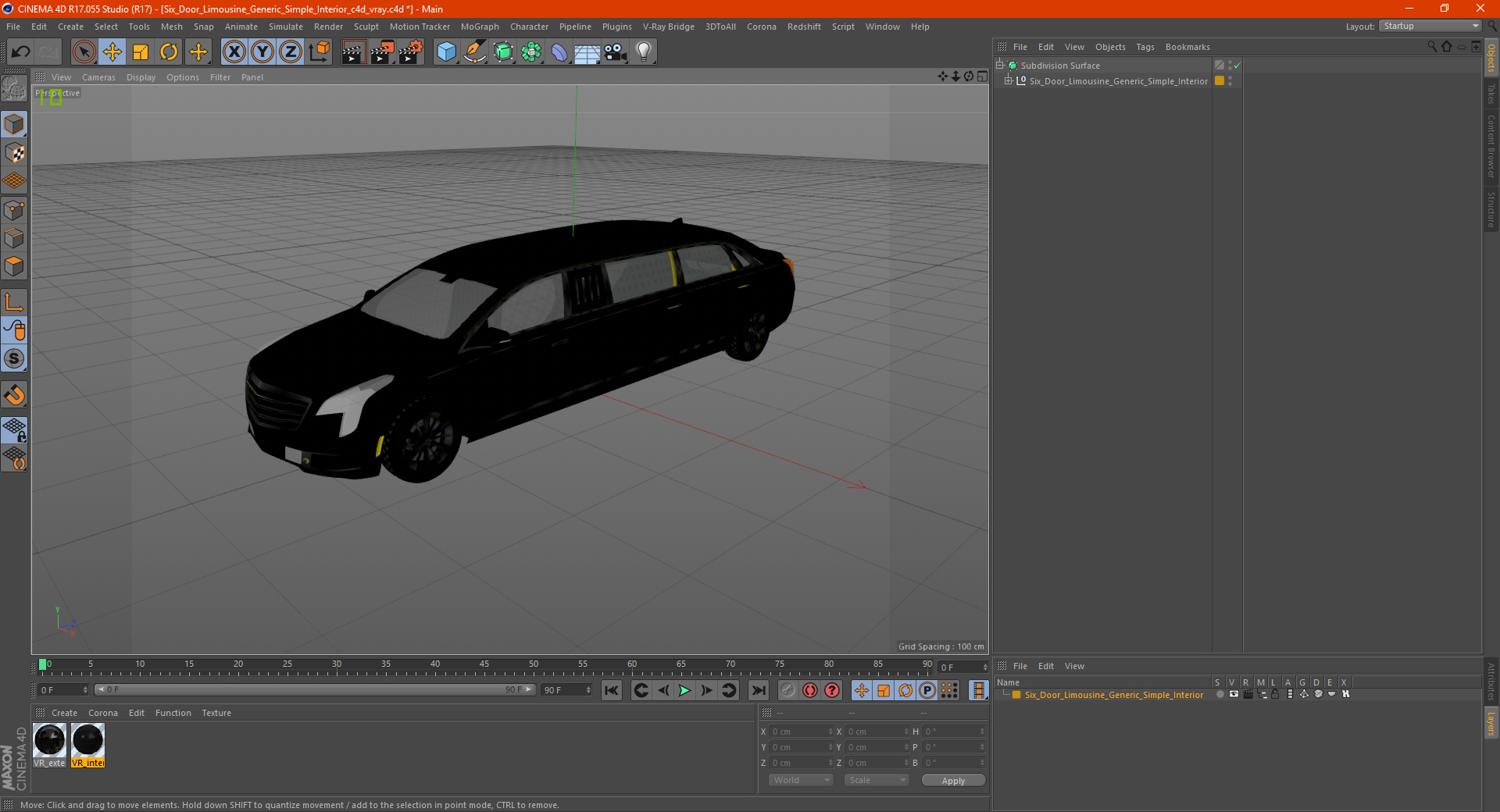
Task: Select the Live Selection tool
Action: tap(84, 52)
